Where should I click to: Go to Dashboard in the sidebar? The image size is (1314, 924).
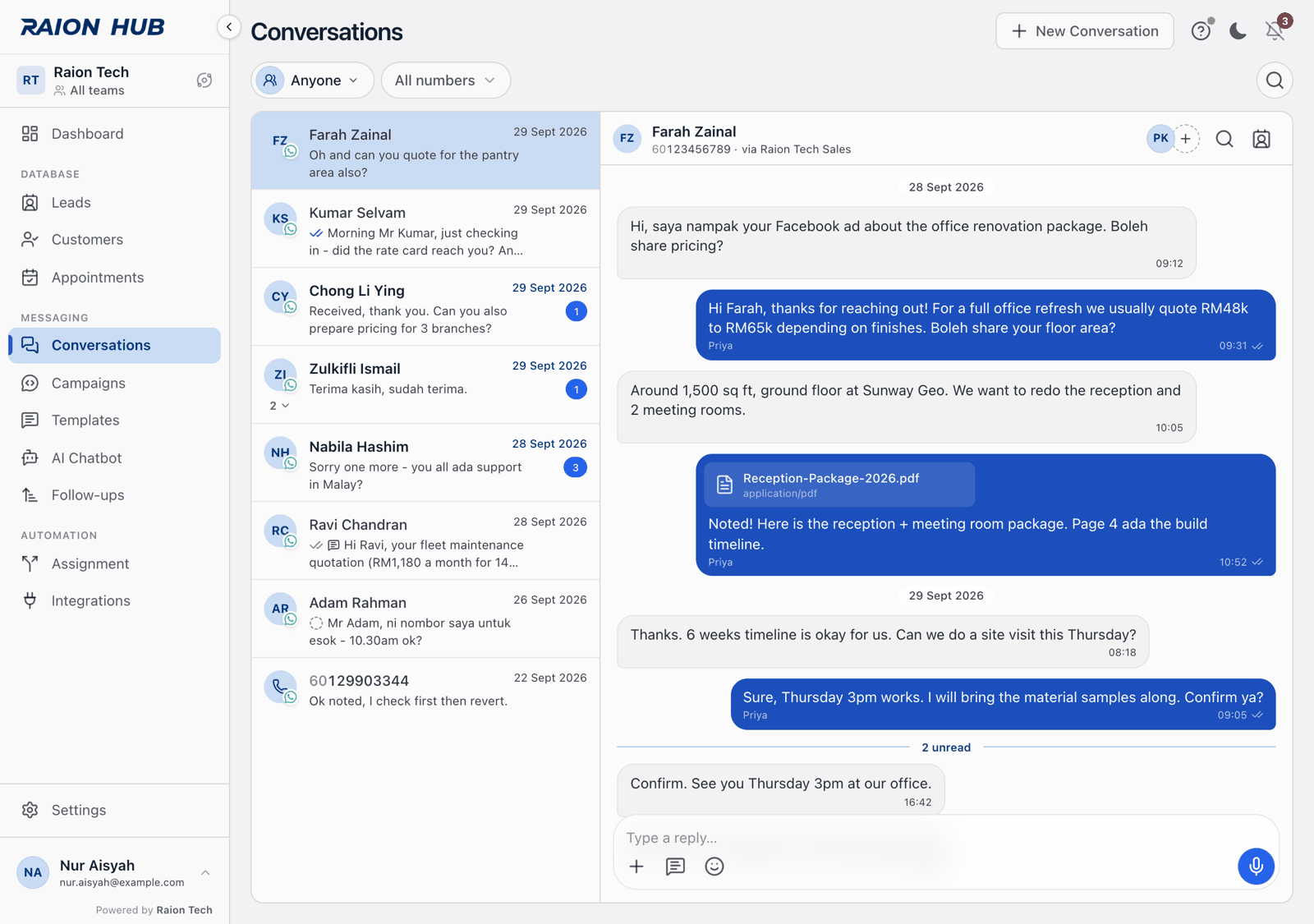[x=114, y=134]
